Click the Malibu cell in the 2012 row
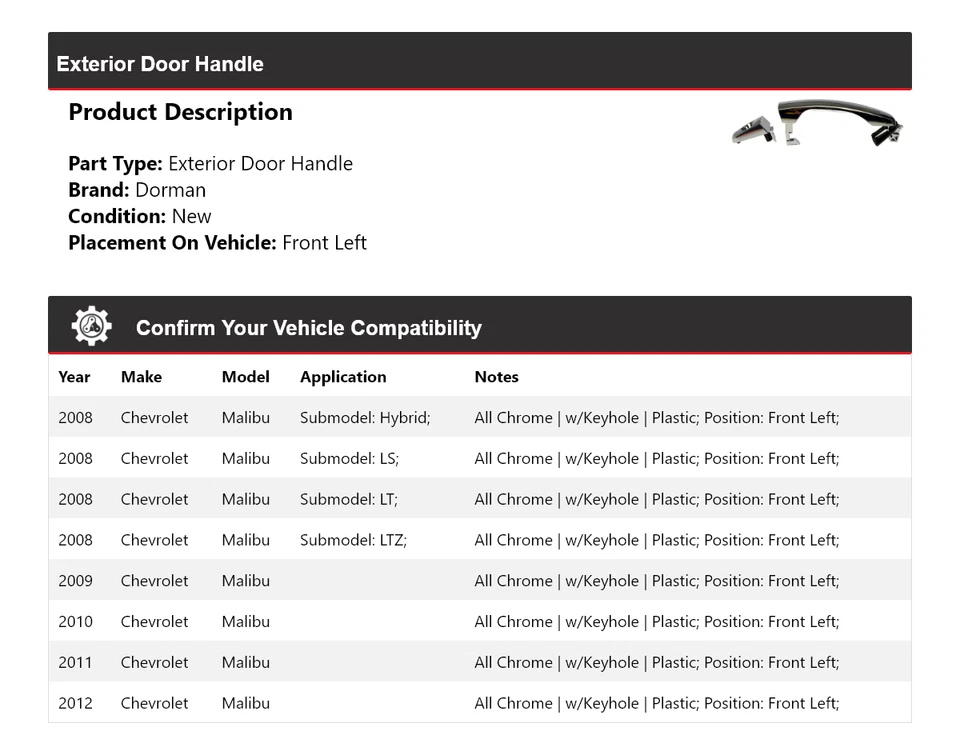Image resolution: width=960 pixels, height=755 pixels. coord(246,703)
